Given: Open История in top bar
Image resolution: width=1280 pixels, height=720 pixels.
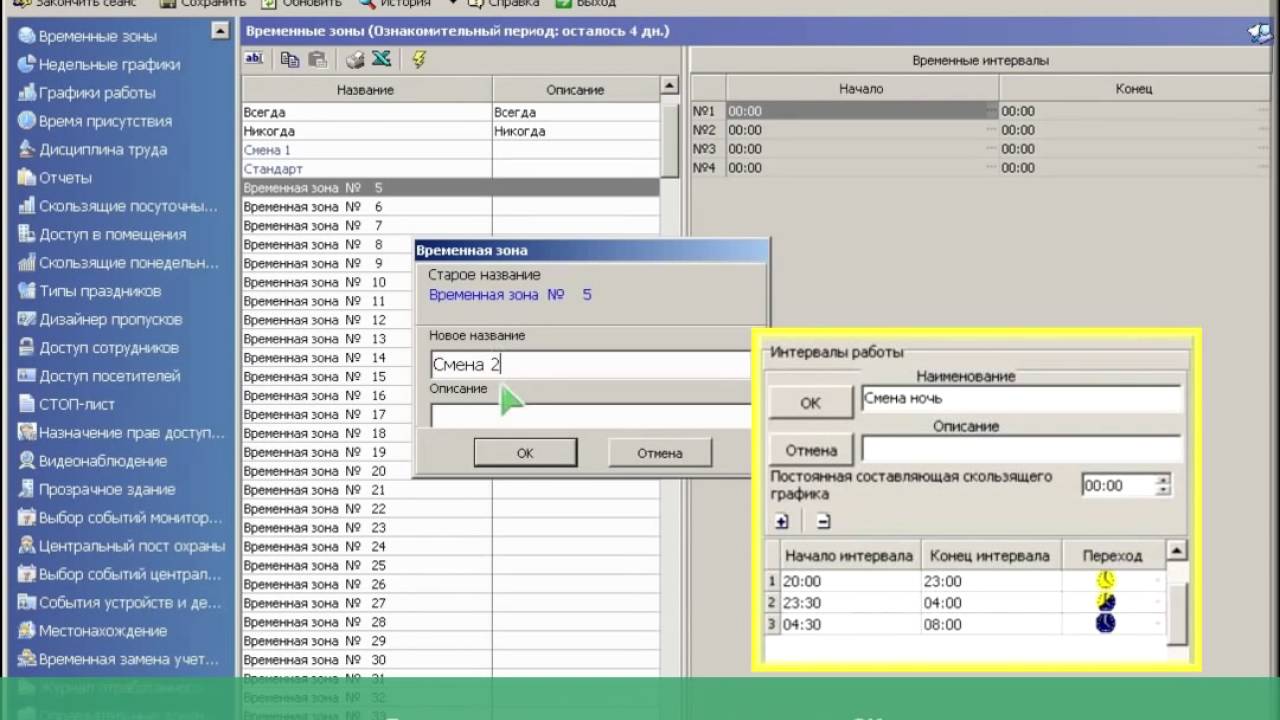Looking at the screenshot, I should pyautogui.click(x=396, y=4).
